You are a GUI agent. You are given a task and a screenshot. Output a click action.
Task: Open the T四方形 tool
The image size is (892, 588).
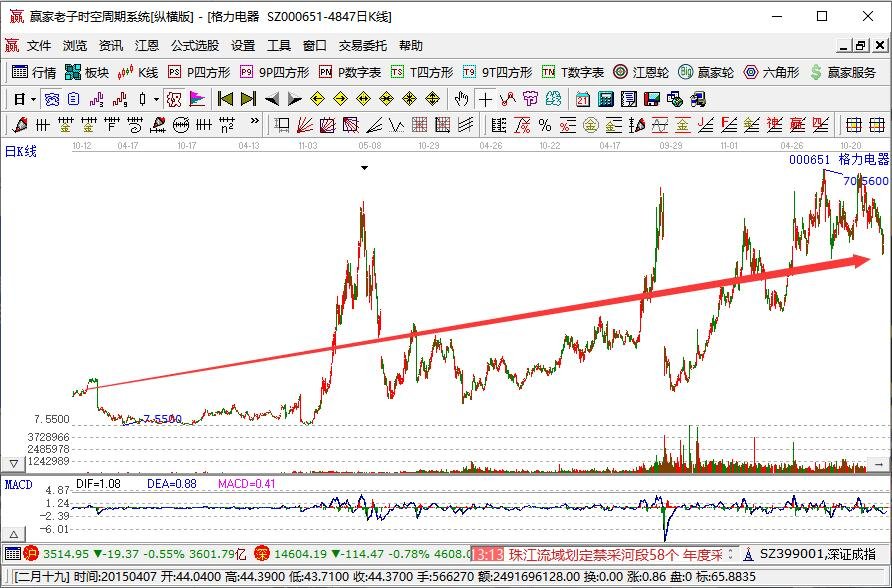click(x=422, y=72)
